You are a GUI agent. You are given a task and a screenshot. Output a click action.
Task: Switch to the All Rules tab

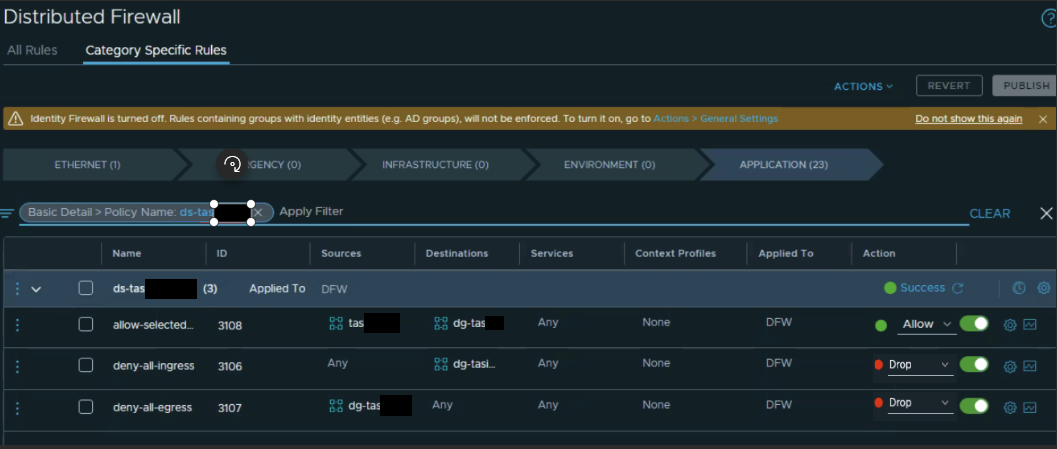pos(32,50)
